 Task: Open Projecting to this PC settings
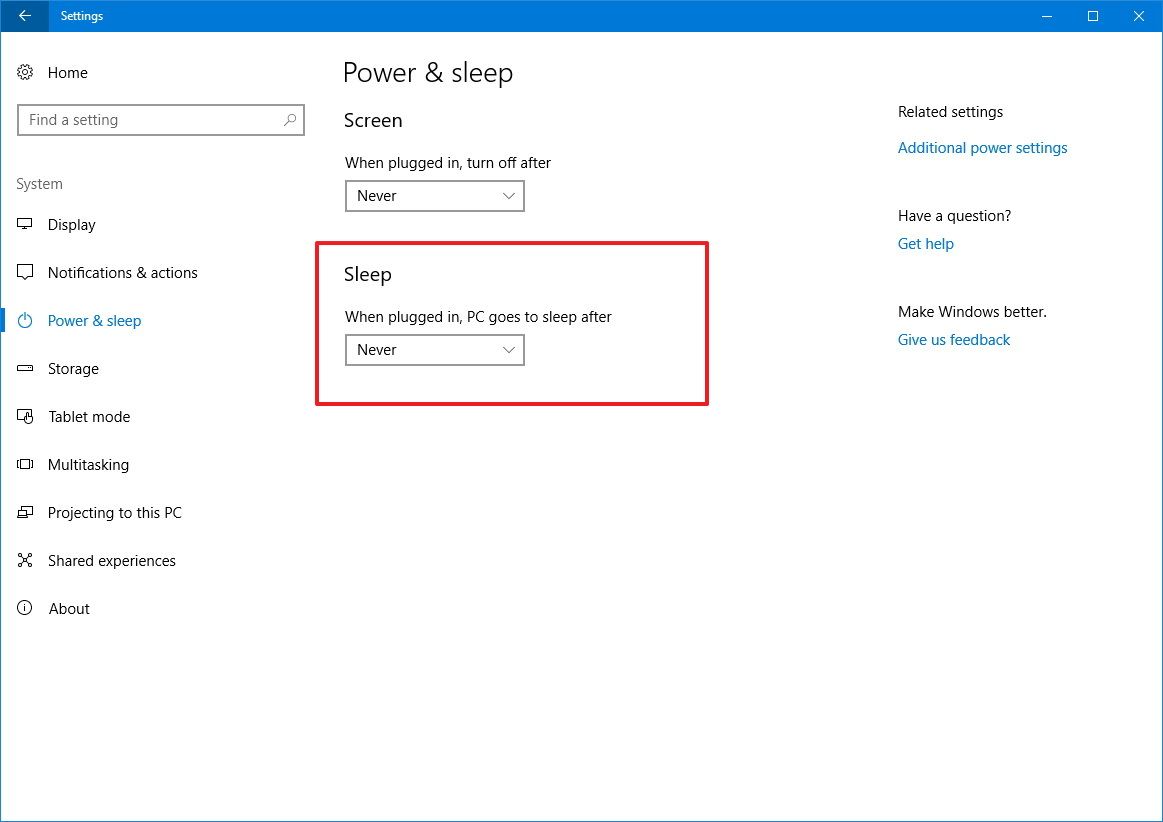point(114,512)
